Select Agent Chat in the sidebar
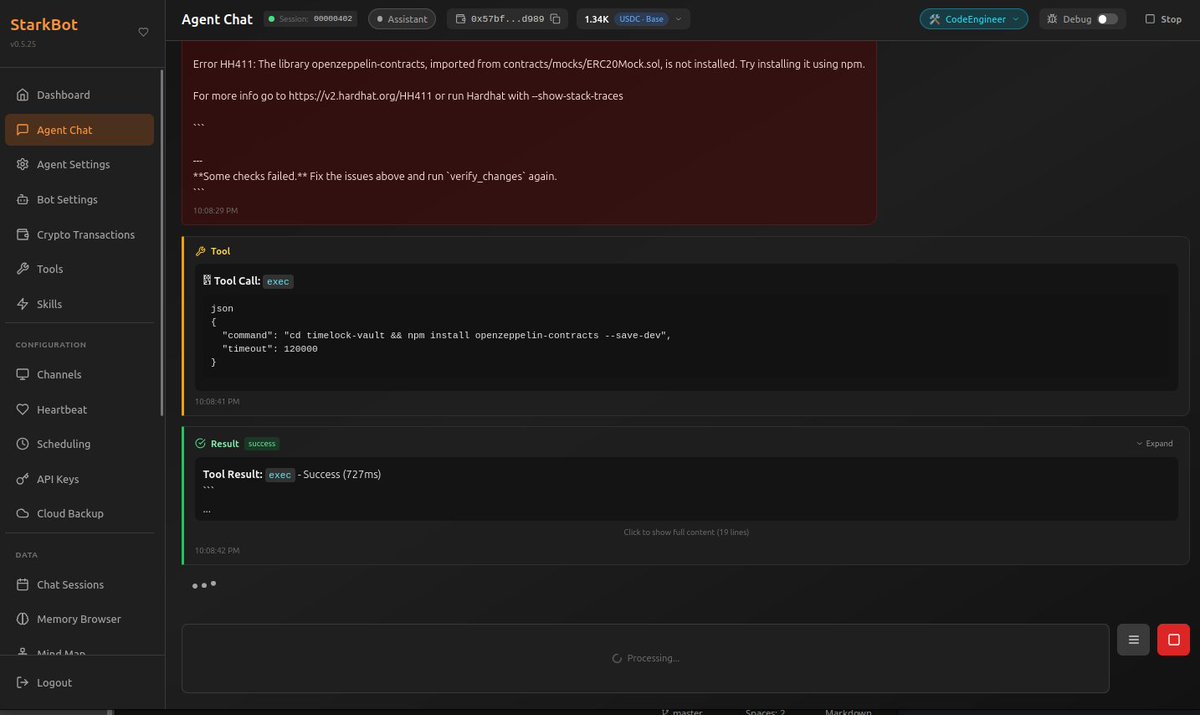1200x715 pixels. click(x=79, y=130)
